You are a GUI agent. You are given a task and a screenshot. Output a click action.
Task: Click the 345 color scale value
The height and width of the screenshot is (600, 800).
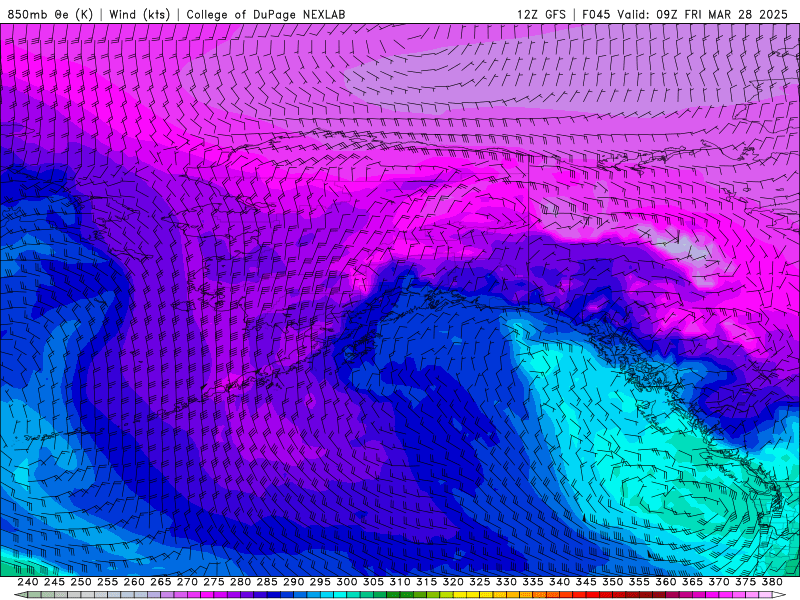tap(586, 582)
